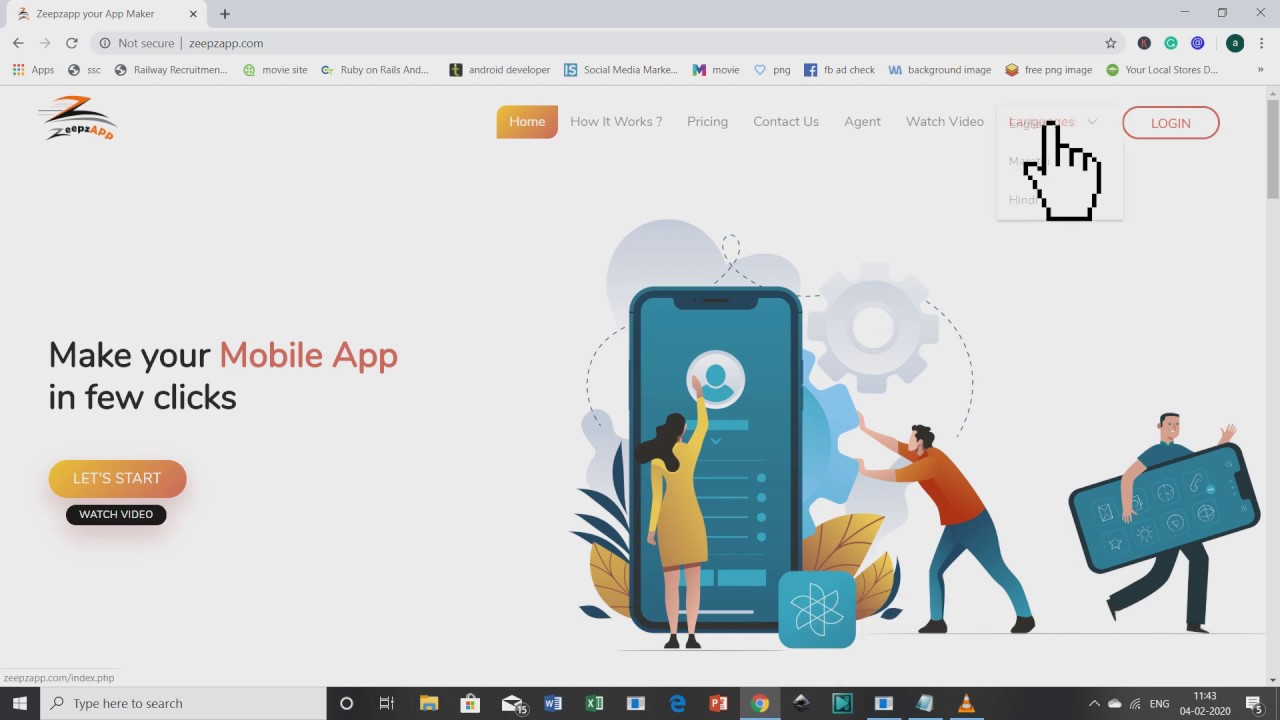This screenshot has height=720, width=1280.
Task: Click the LOGIN button
Action: coord(1171,123)
